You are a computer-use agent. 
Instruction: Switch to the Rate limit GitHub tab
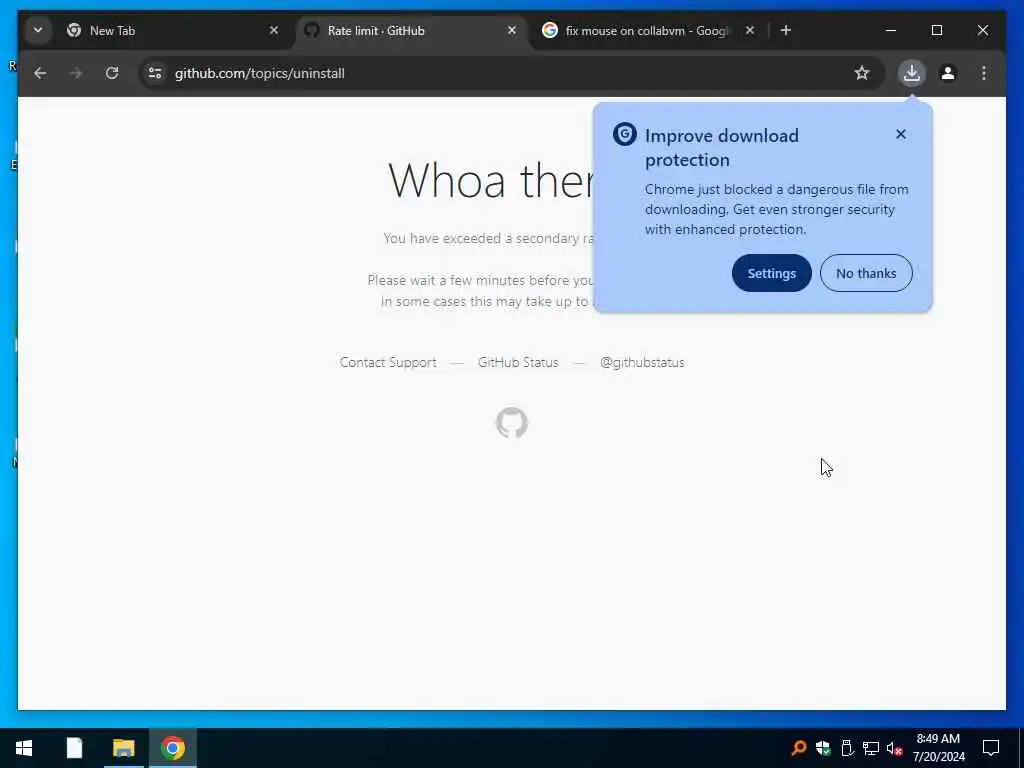pos(411,31)
